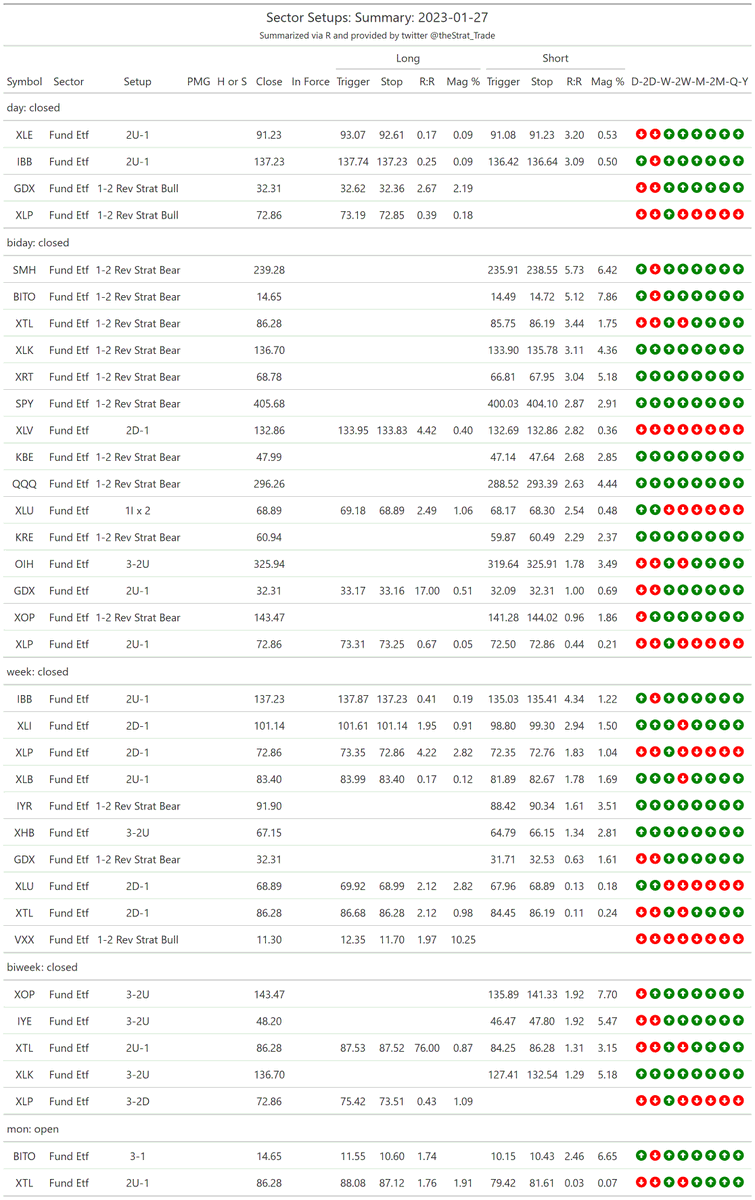Click the green arrow in the XLP 73.19 trigger row

669,214
